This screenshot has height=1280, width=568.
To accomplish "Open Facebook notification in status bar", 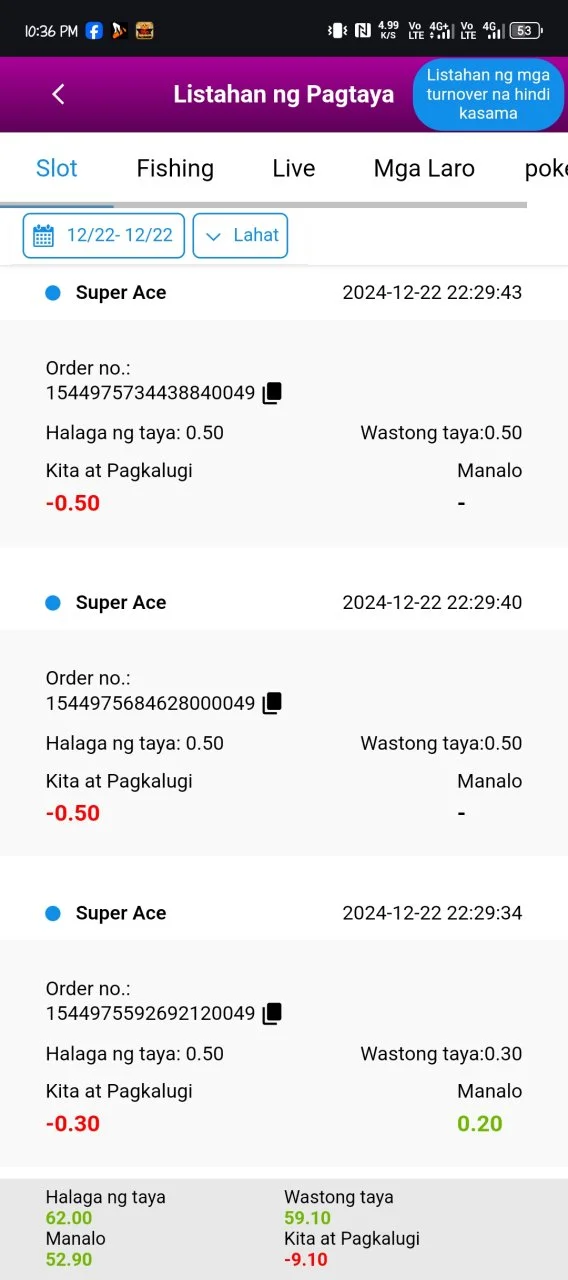I will coord(94,31).
